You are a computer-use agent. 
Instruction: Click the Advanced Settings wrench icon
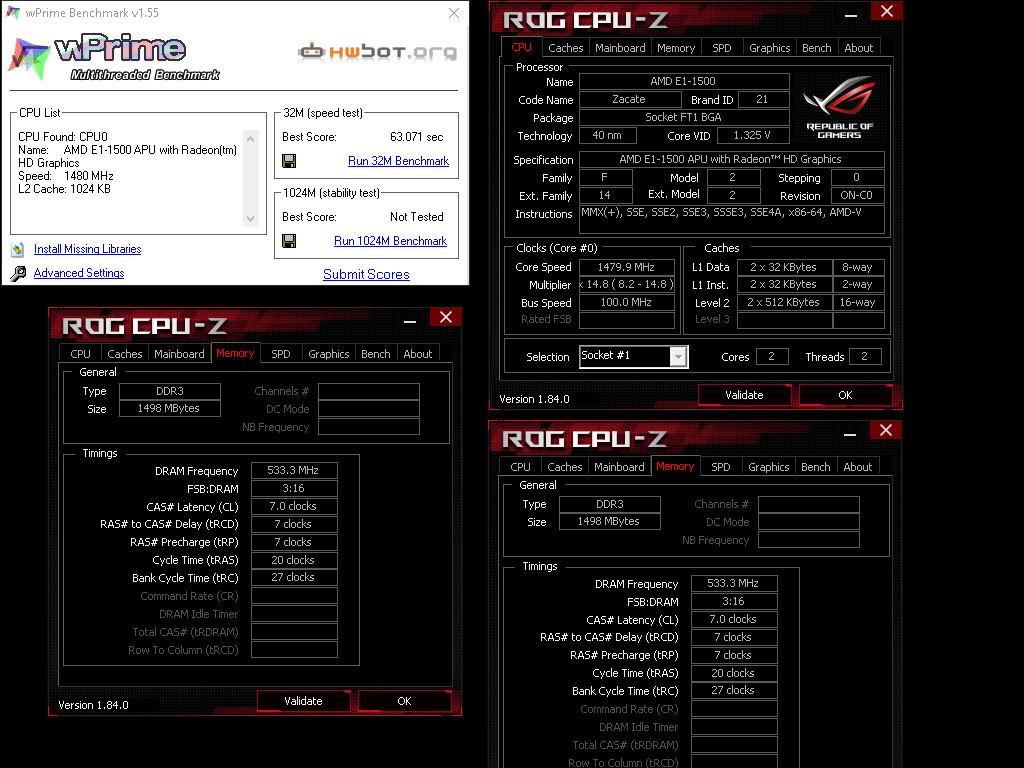[18, 273]
